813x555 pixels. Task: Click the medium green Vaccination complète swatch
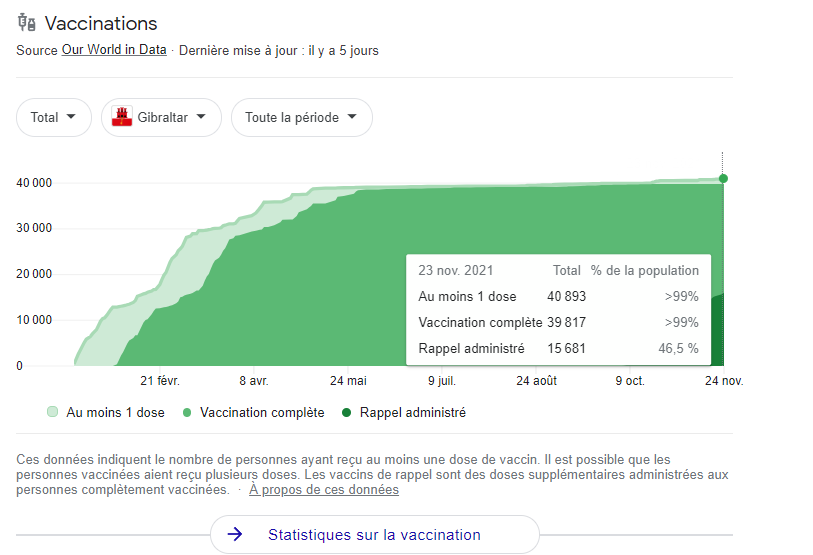[x=187, y=413]
